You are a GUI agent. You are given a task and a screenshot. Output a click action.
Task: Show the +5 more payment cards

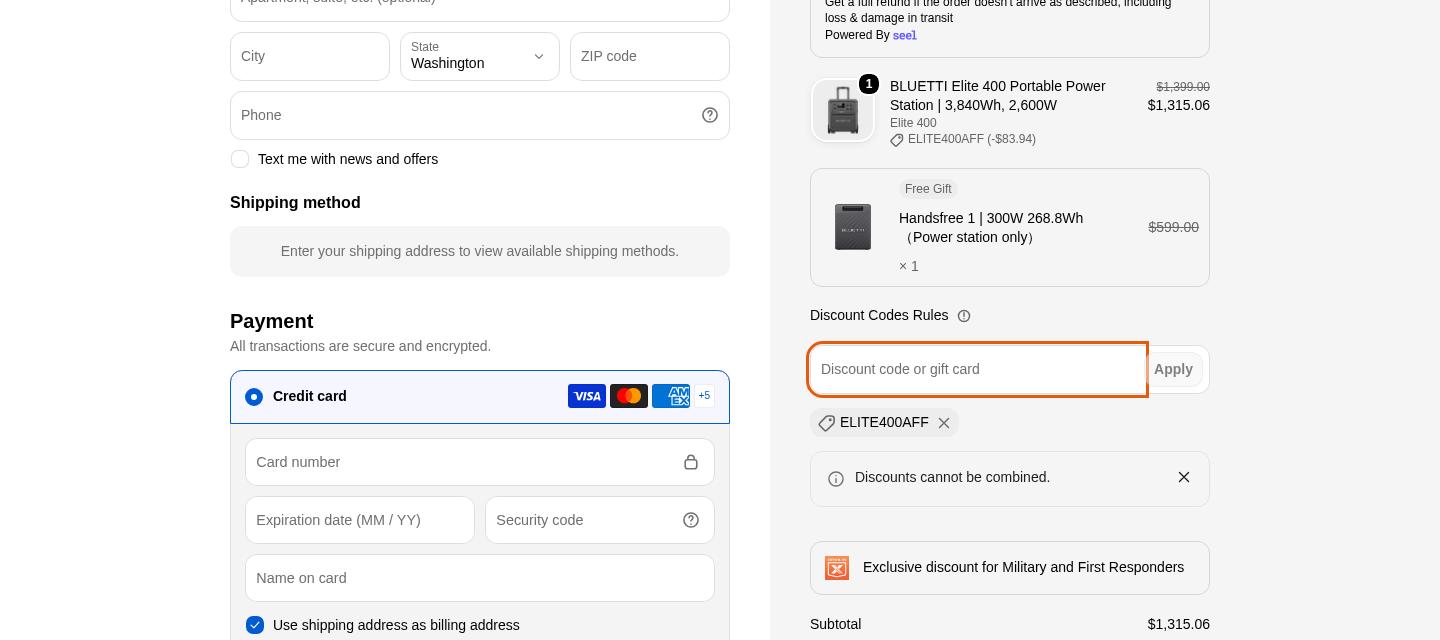(704, 396)
